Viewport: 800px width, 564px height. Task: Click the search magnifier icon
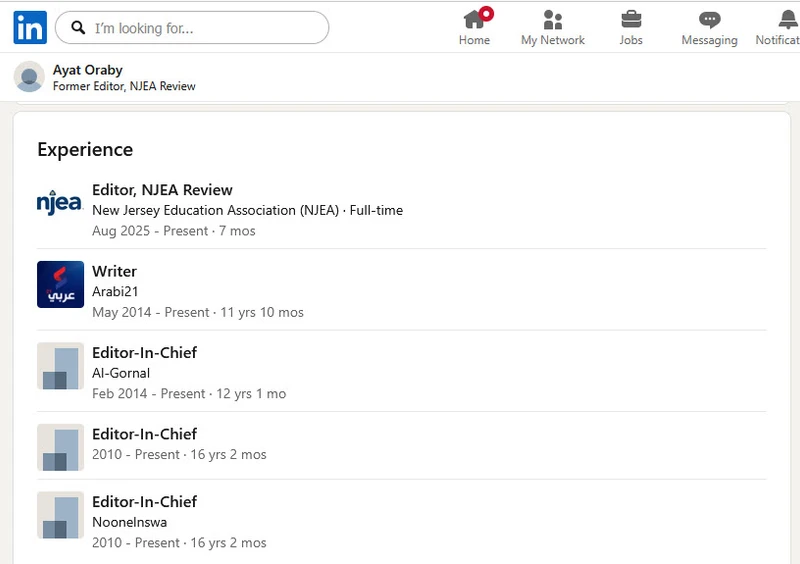coord(78,28)
